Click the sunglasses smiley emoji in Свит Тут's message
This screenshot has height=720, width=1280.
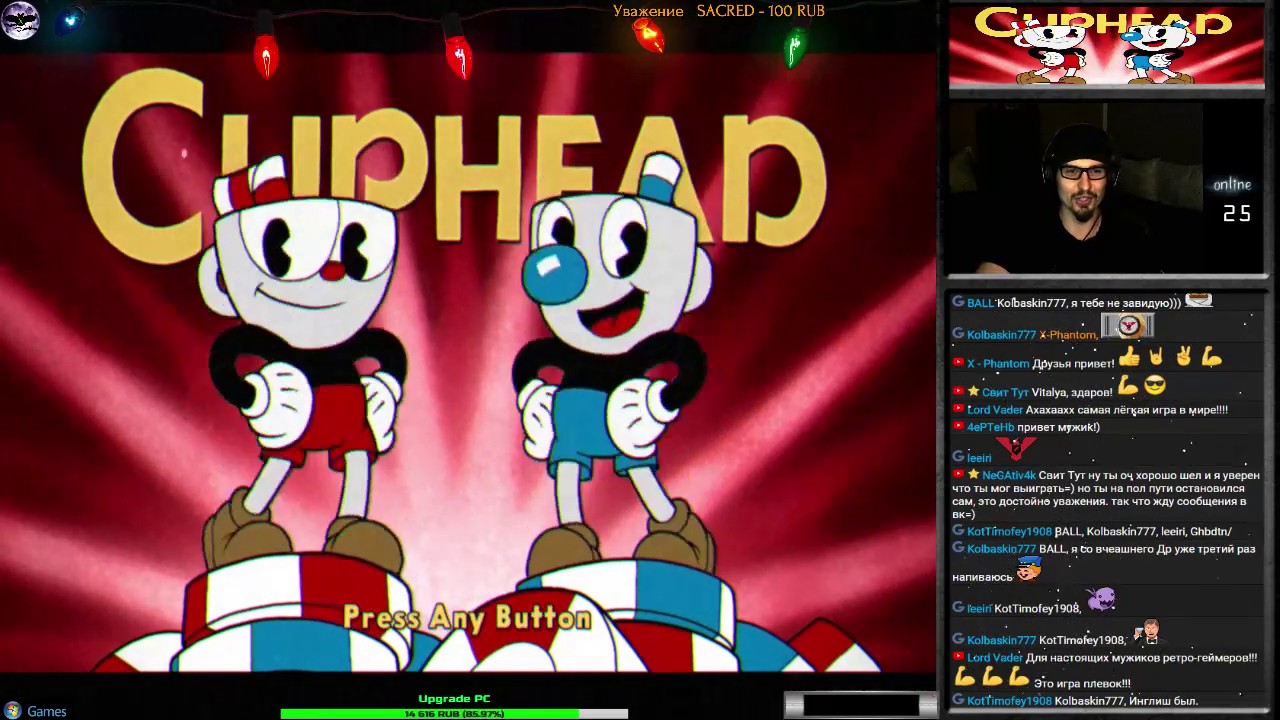pyautogui.click(x=1155, y=385)
